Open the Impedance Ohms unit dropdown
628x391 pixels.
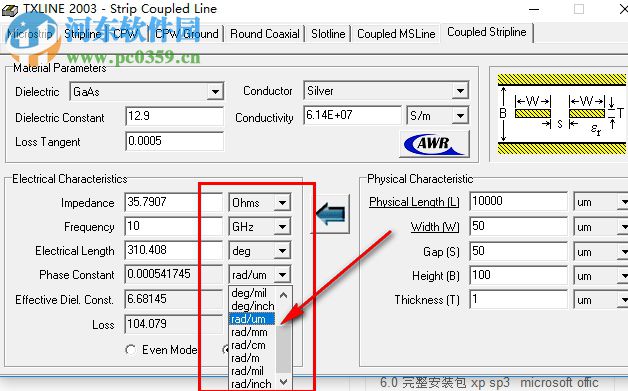click(x=282, y=202)
